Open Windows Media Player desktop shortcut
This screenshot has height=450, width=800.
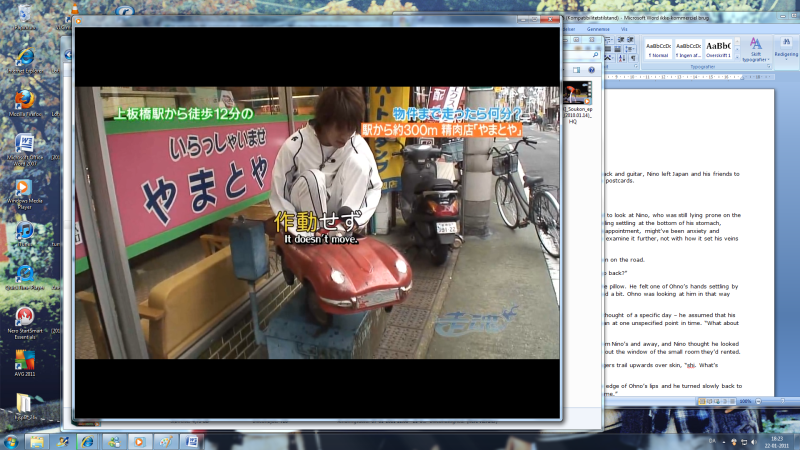[24, 194]
